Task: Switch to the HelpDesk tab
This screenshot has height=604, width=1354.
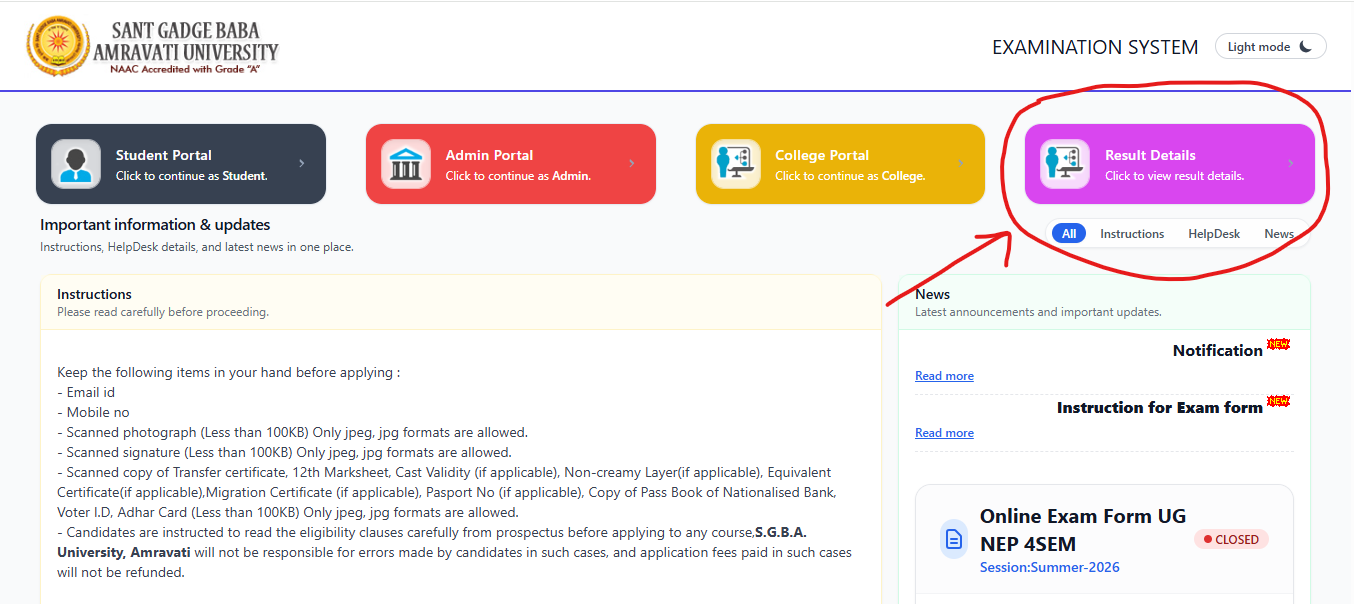Action: tap(1214, 233)
